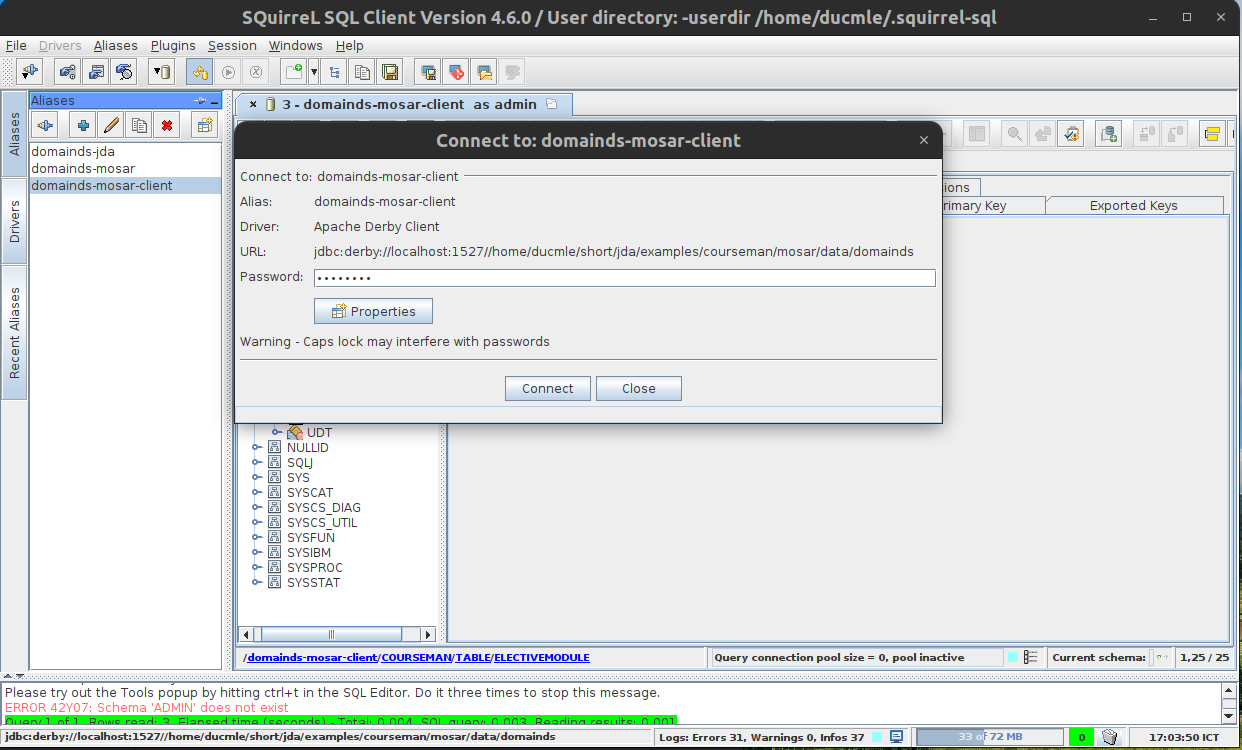Click the open saved session folder icon
Screen dimensions: 1242x750
coord(485,72)
